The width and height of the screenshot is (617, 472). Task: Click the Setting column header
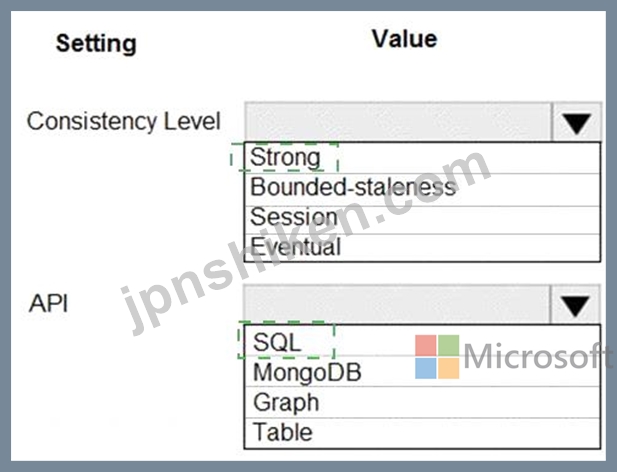coord(96,44)
